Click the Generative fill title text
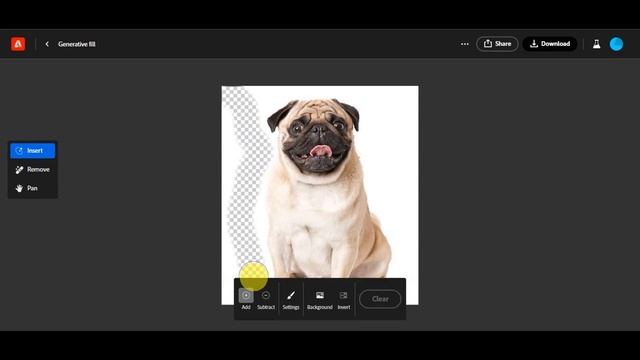The height and width of the screenshot is (360, 640). tap(77, 44)
